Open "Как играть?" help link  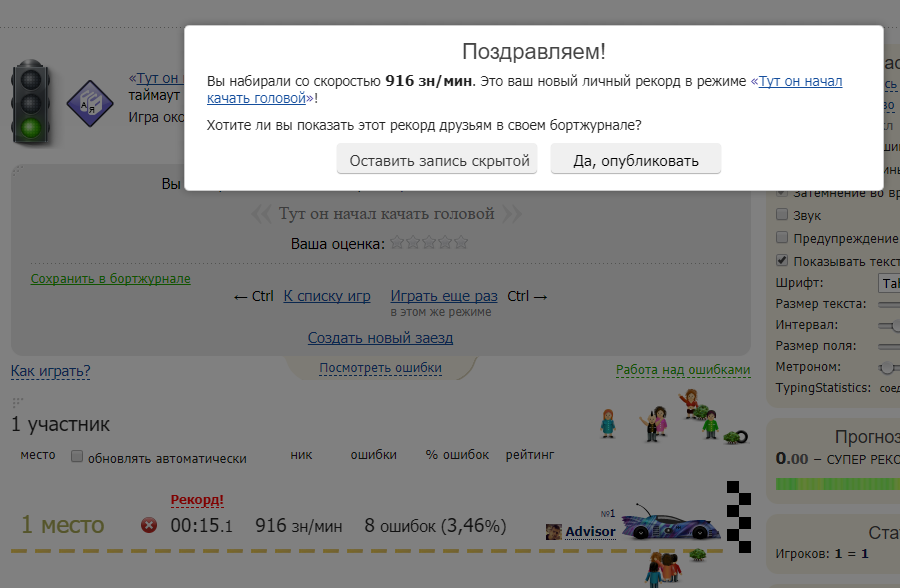pyautogui.click(x=51, y=371)
